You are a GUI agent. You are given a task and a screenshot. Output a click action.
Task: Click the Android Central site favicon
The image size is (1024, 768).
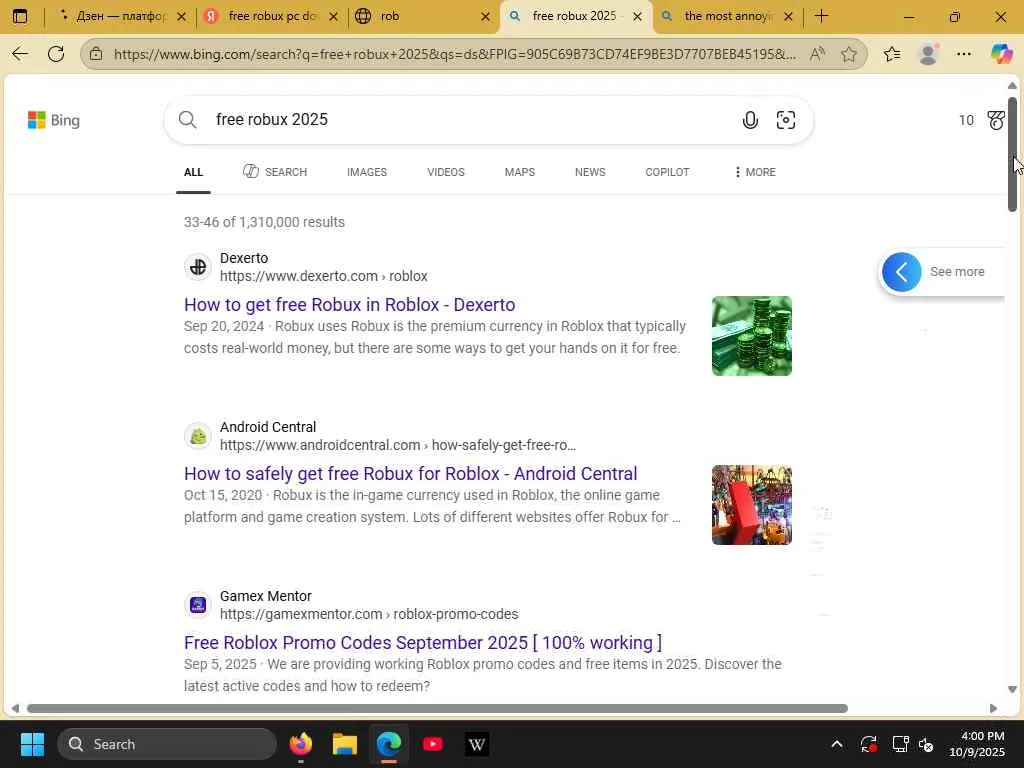pos(198,436)
